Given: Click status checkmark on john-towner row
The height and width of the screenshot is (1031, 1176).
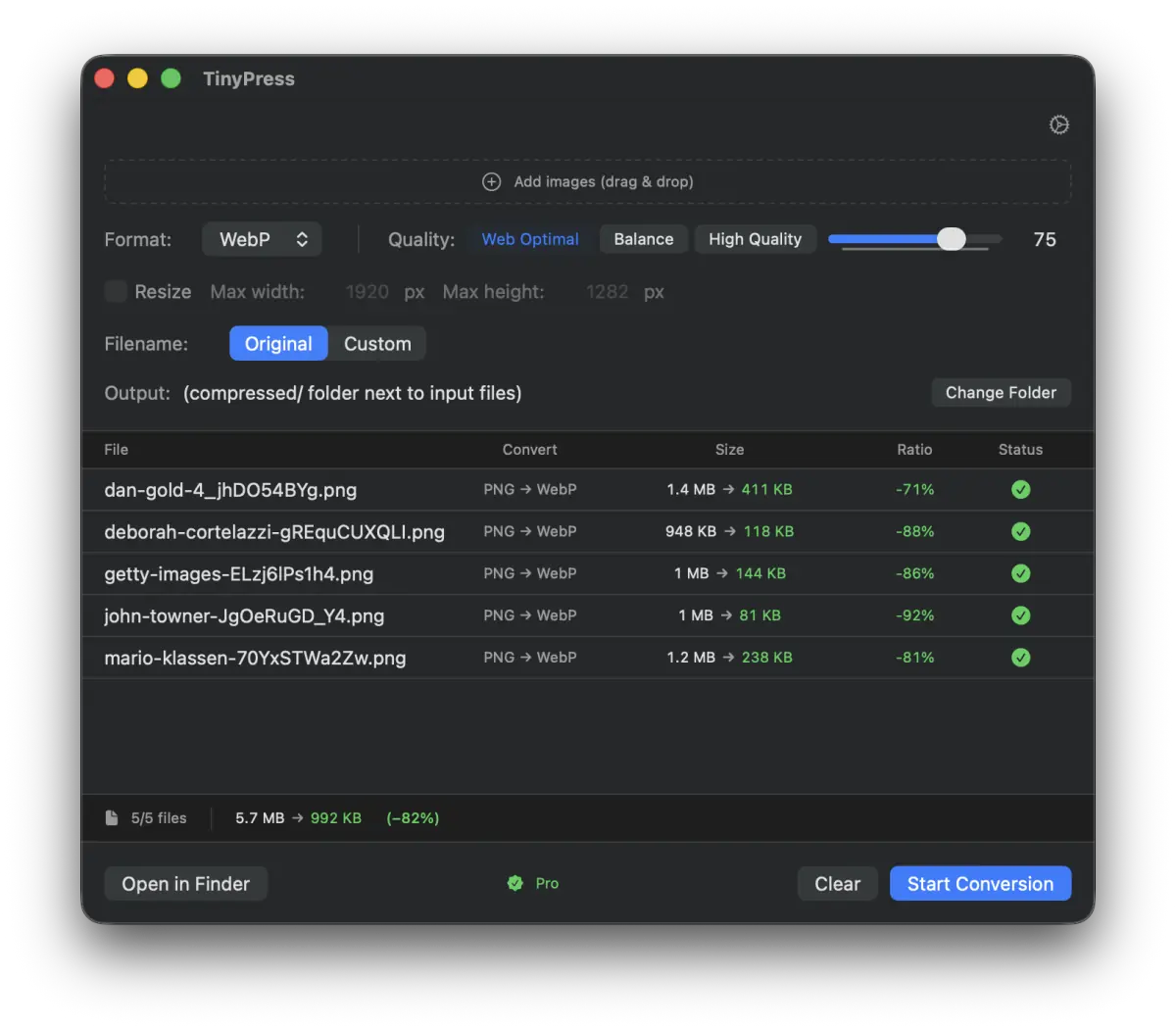Looking at the screenshot, I should point(1020,615).
